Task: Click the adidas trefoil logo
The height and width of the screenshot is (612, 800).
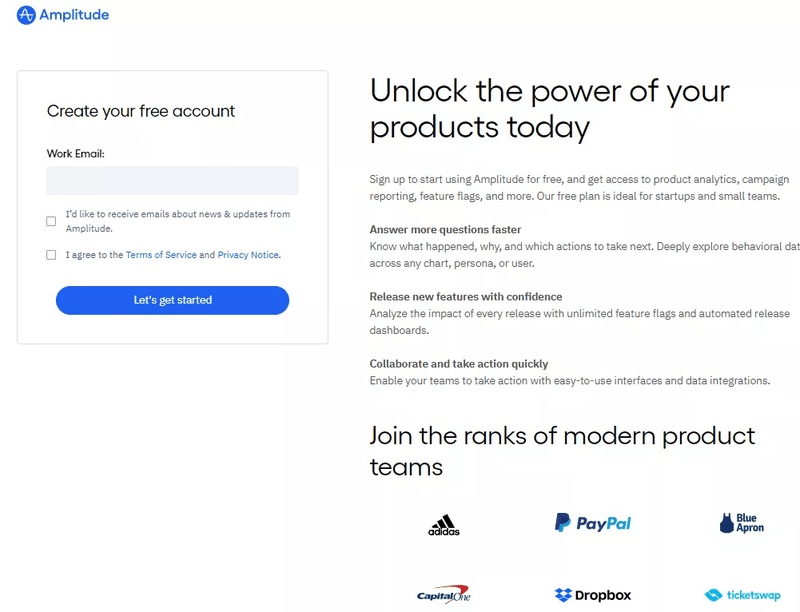Action: (x=443, y=521)
